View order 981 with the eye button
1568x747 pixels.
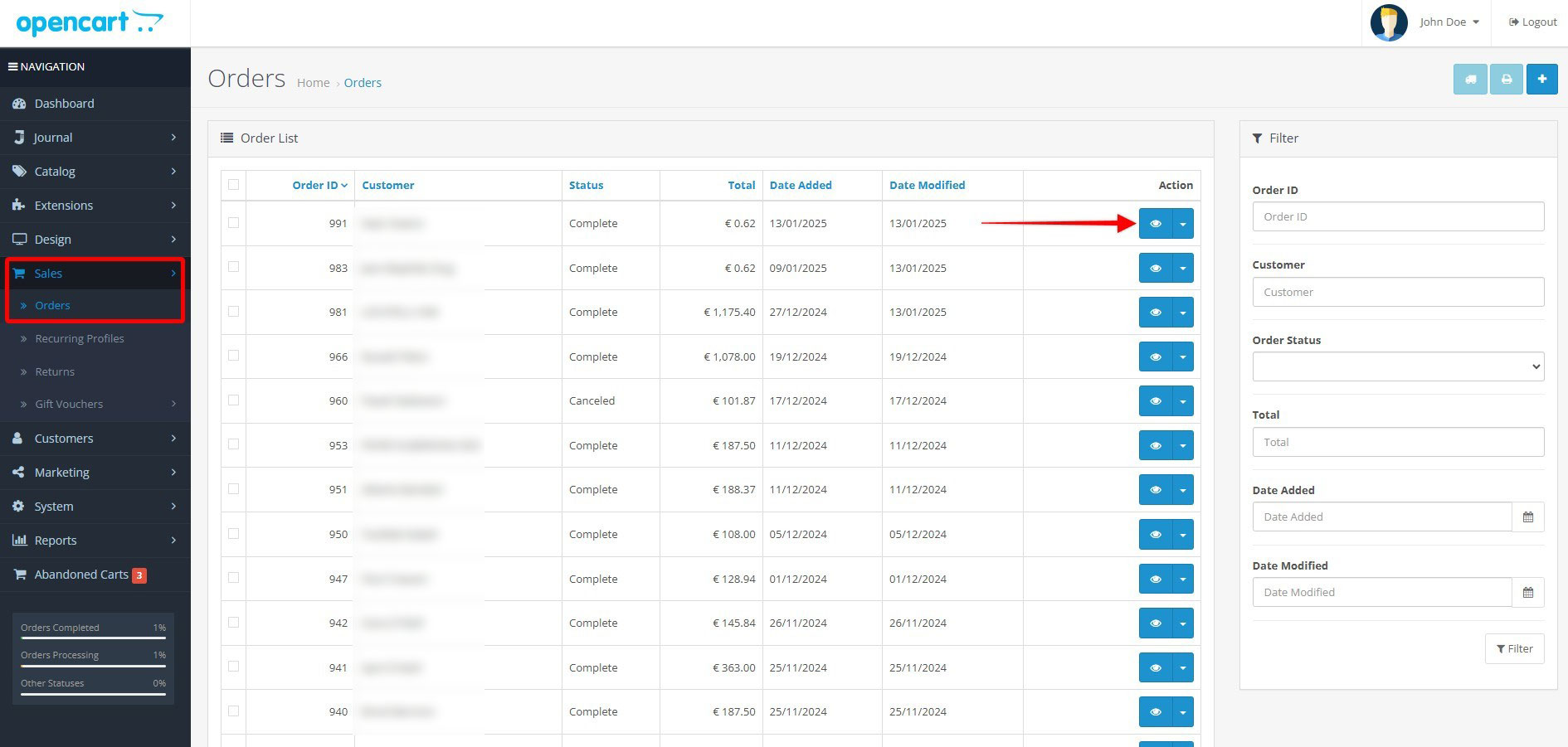[1156, 313]
